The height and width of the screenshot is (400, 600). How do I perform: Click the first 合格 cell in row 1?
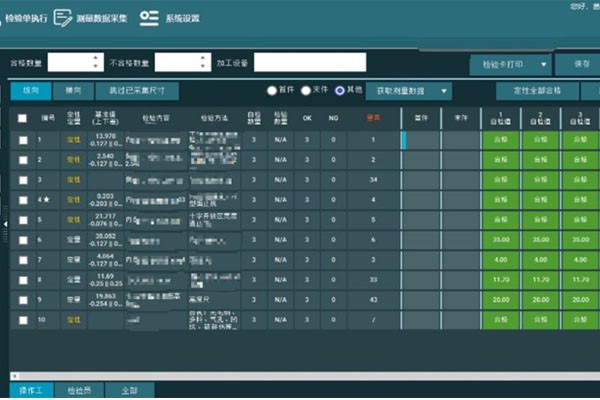point(501,140)
